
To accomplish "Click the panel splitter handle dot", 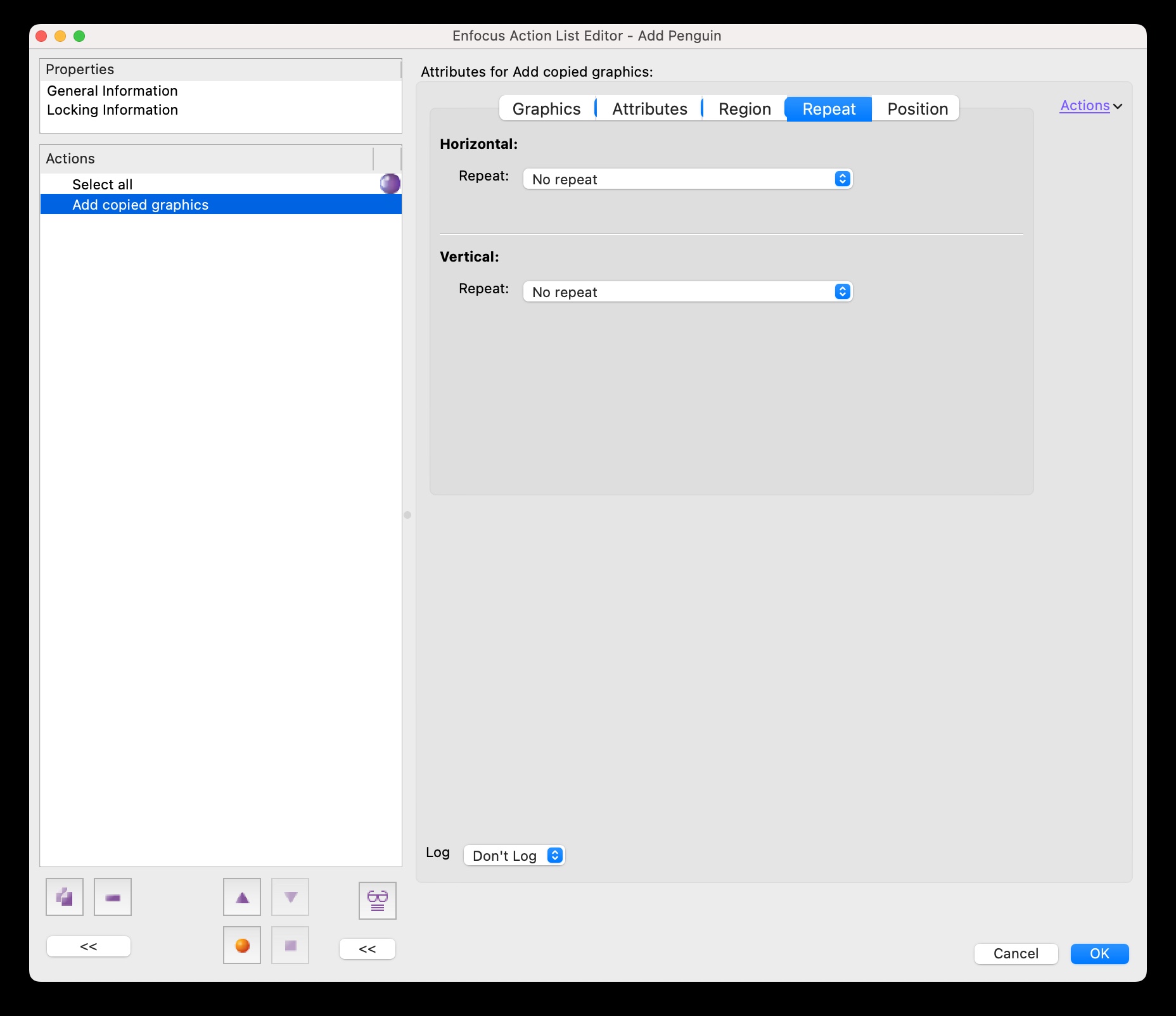I will [x=407, y=515].
